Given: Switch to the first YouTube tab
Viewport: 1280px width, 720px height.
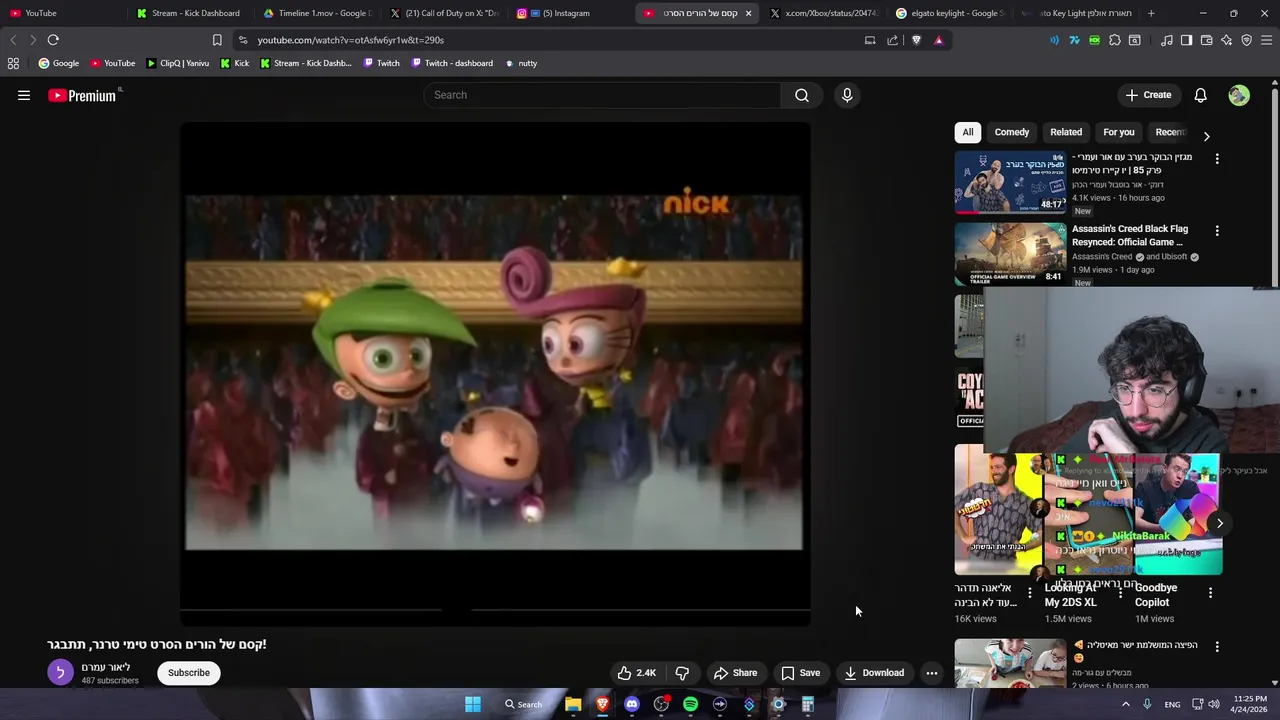Looking at the screenshot, I should [62, 13].
